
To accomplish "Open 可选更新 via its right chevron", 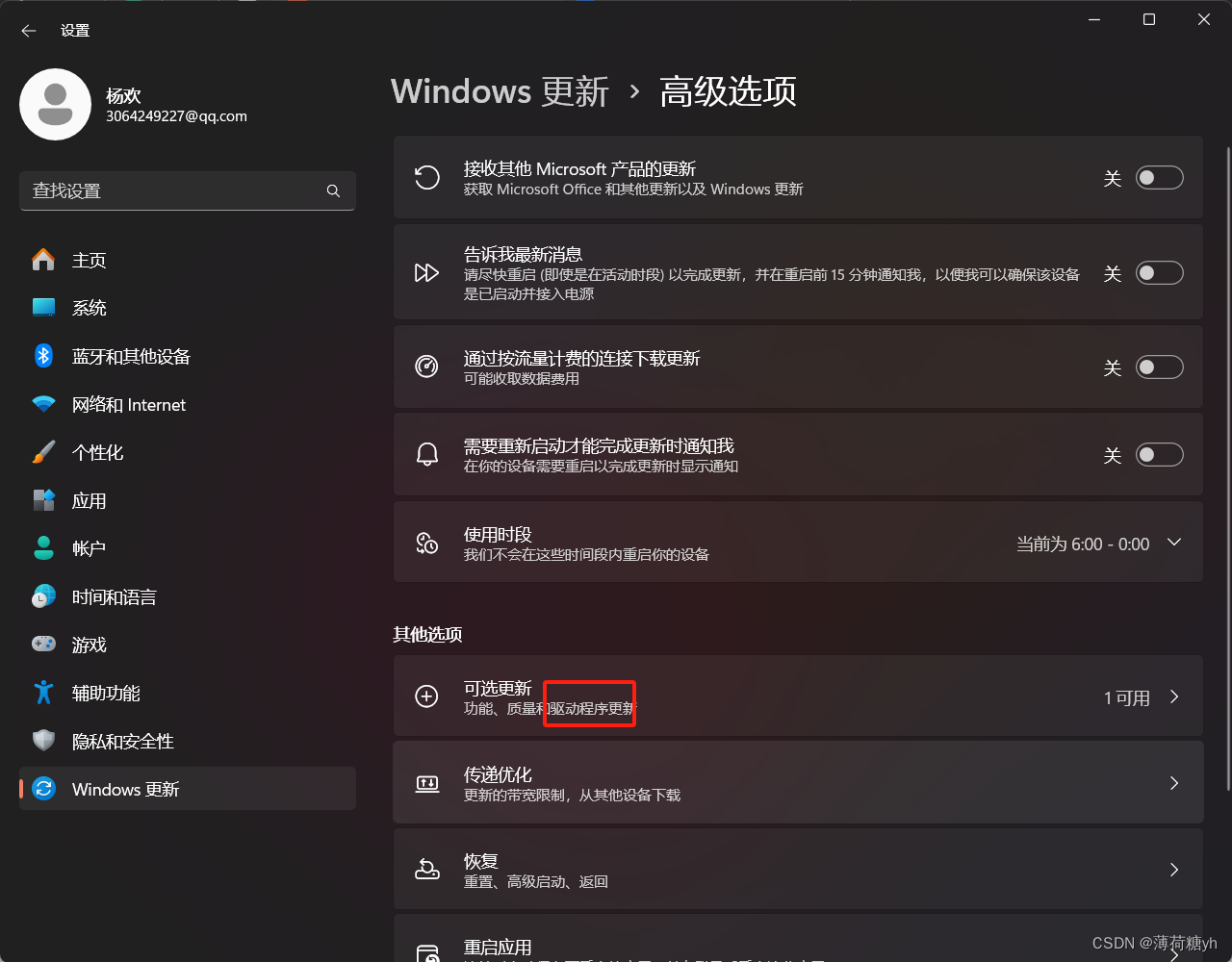I will click(x=1174, y=696).
